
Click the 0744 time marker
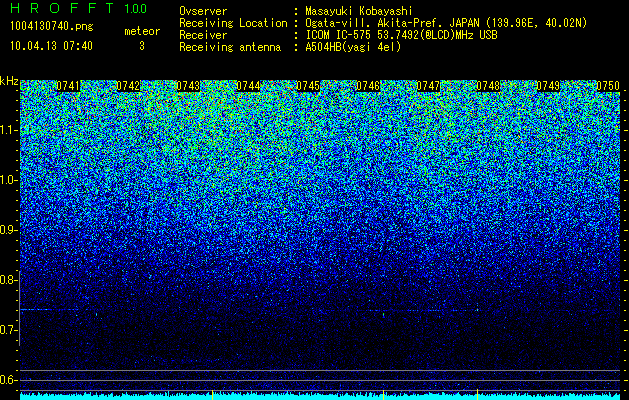coord(248,86)
